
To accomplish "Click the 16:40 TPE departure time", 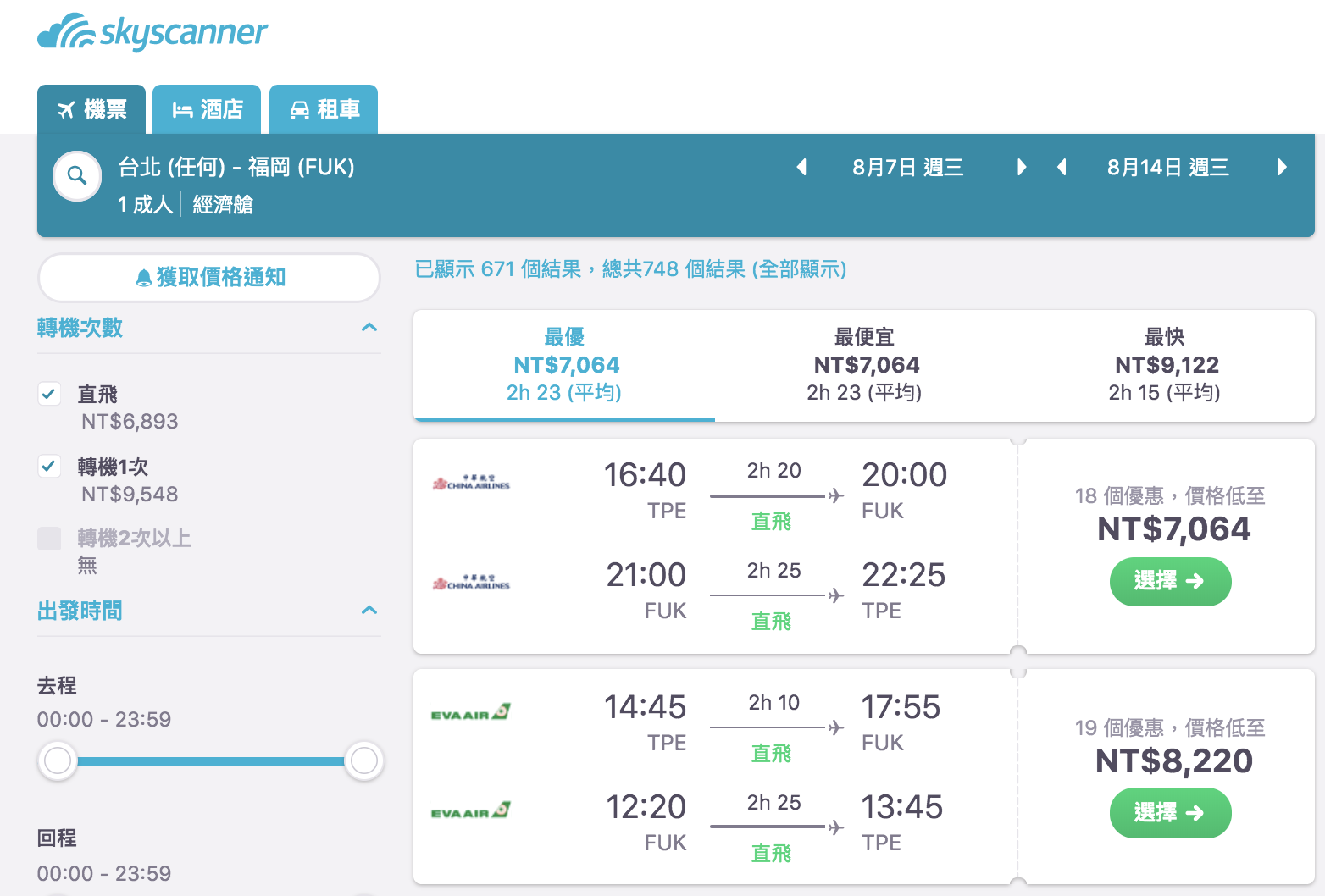I will pyautogui.click(x=645, y=475).
